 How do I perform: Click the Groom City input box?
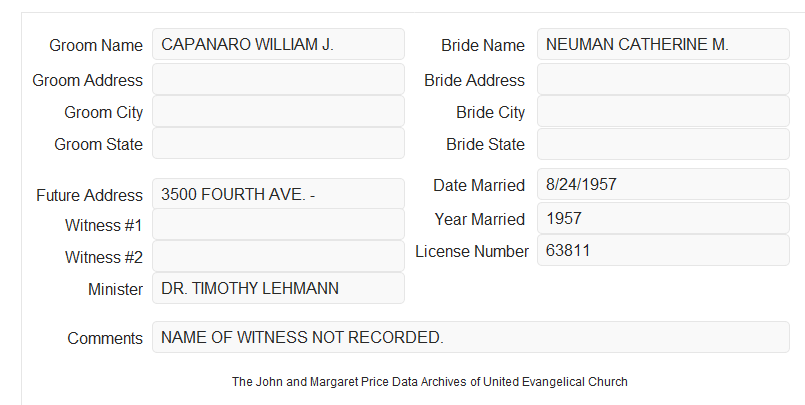click(278, 111)
